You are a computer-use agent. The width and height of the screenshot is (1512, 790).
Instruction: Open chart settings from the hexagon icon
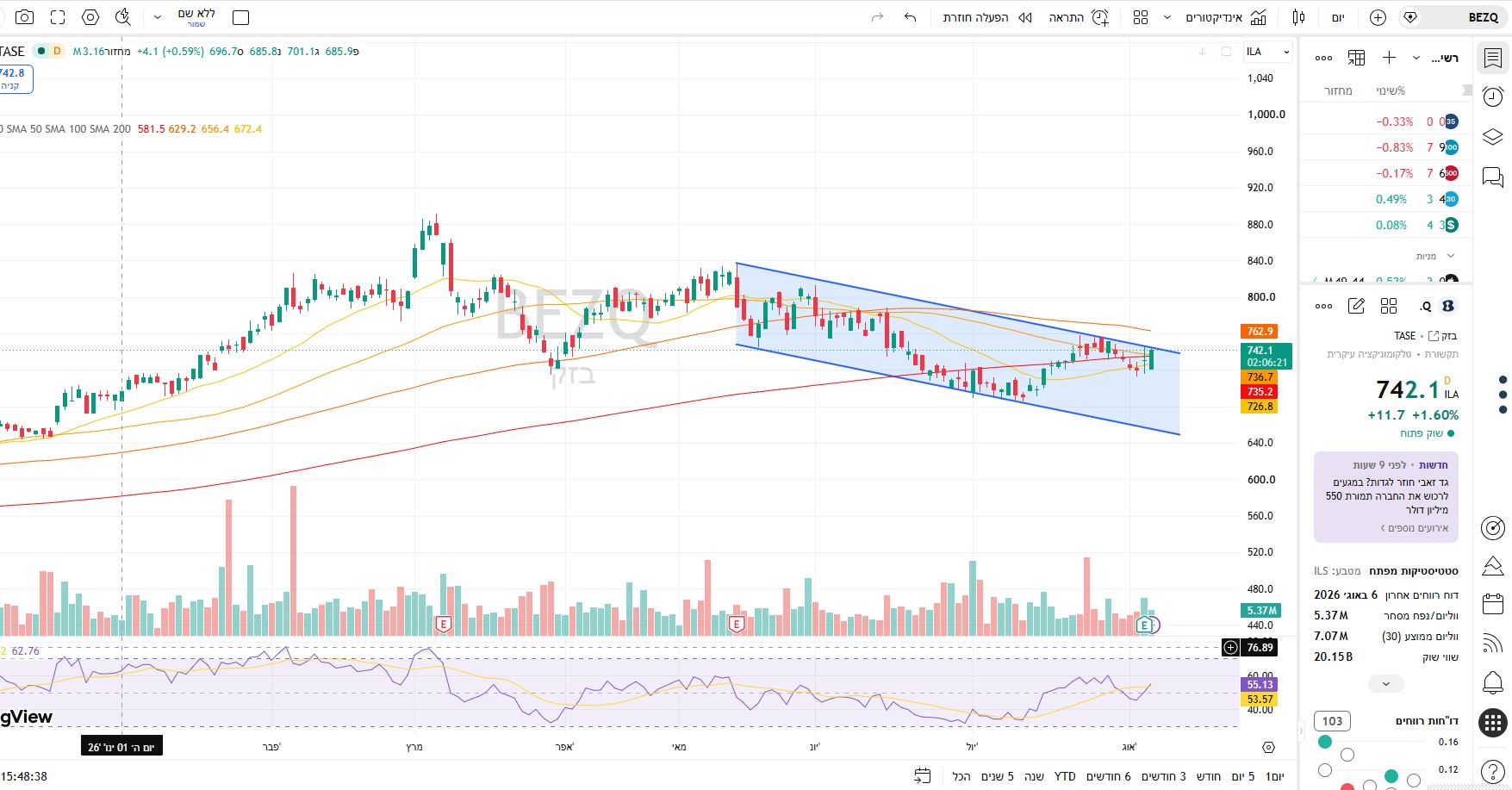click(x=90, y=17)
